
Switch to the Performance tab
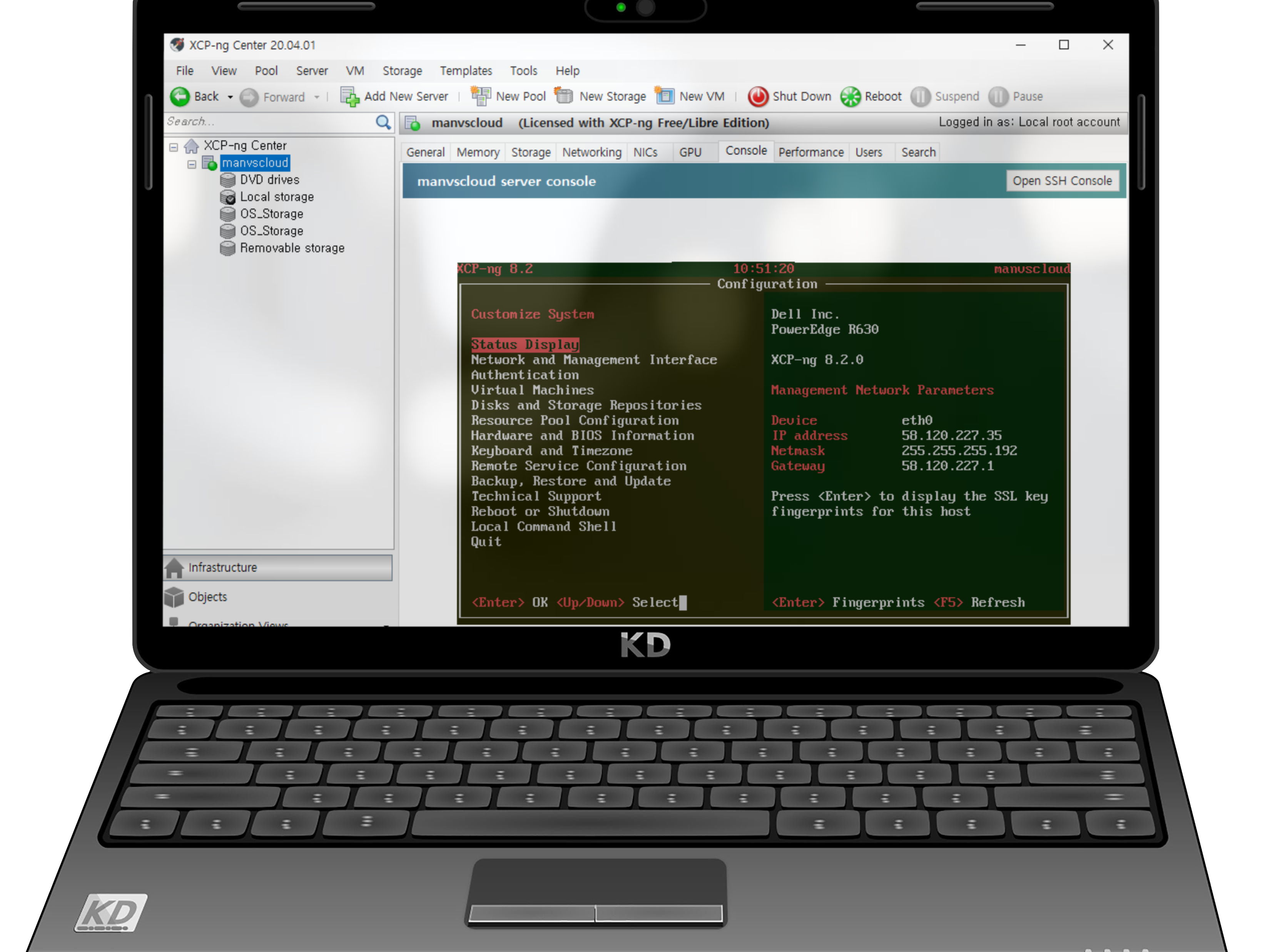click(x=810, y=152)
